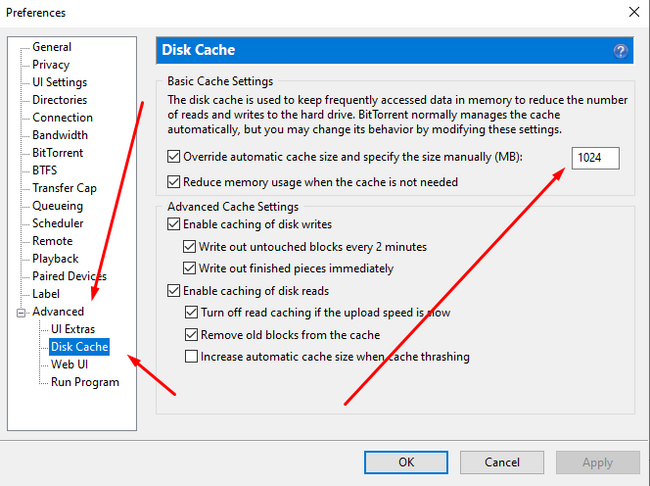
Task: Disable caching of disk writes
Action: point(175,224)
